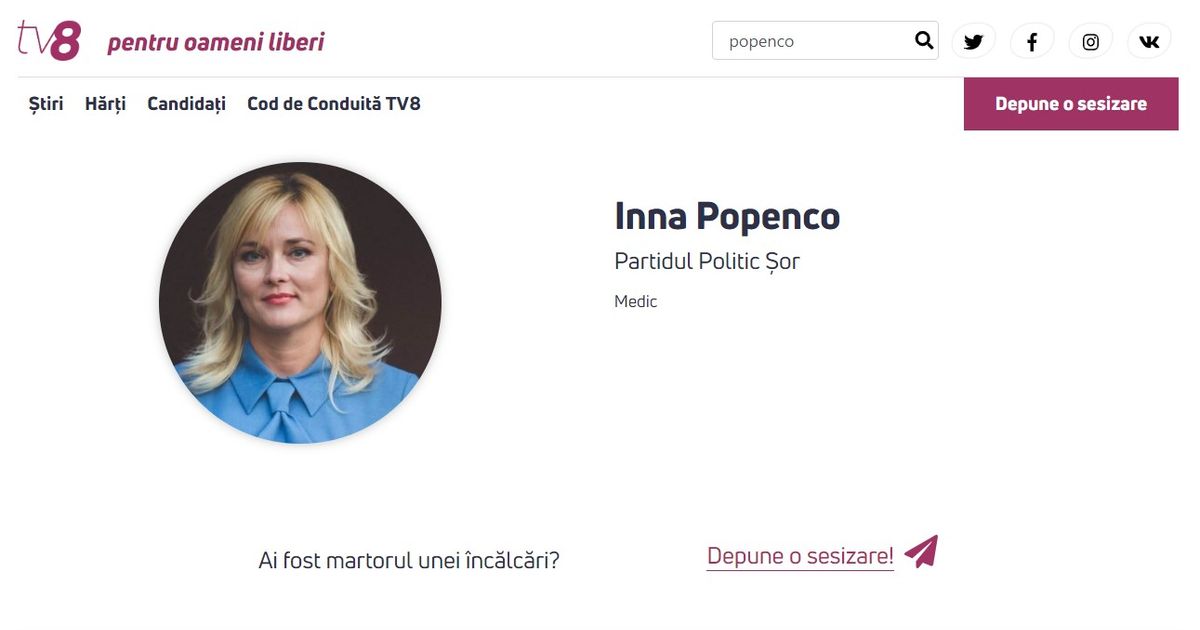The width and height of the screenshot is (1200, 630).
Task: Click the search magnifier icon
Action: 924,41
